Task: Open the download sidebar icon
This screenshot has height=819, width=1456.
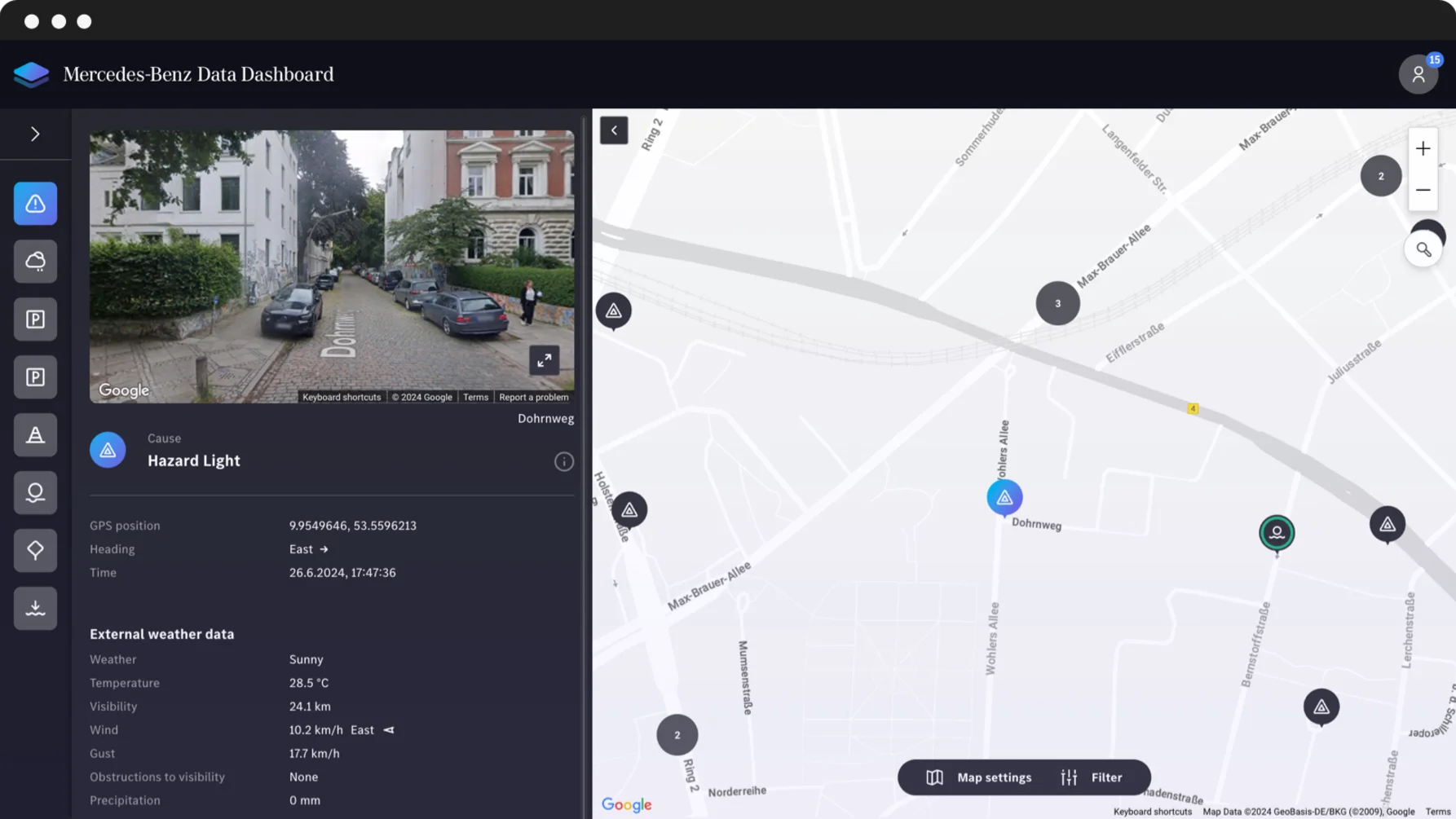Action: click(x=35, y=607)
